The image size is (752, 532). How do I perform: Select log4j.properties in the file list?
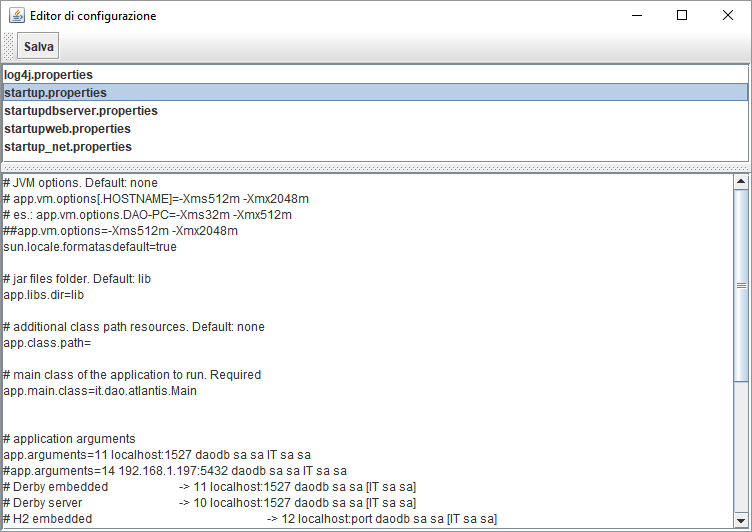[375, 74]
